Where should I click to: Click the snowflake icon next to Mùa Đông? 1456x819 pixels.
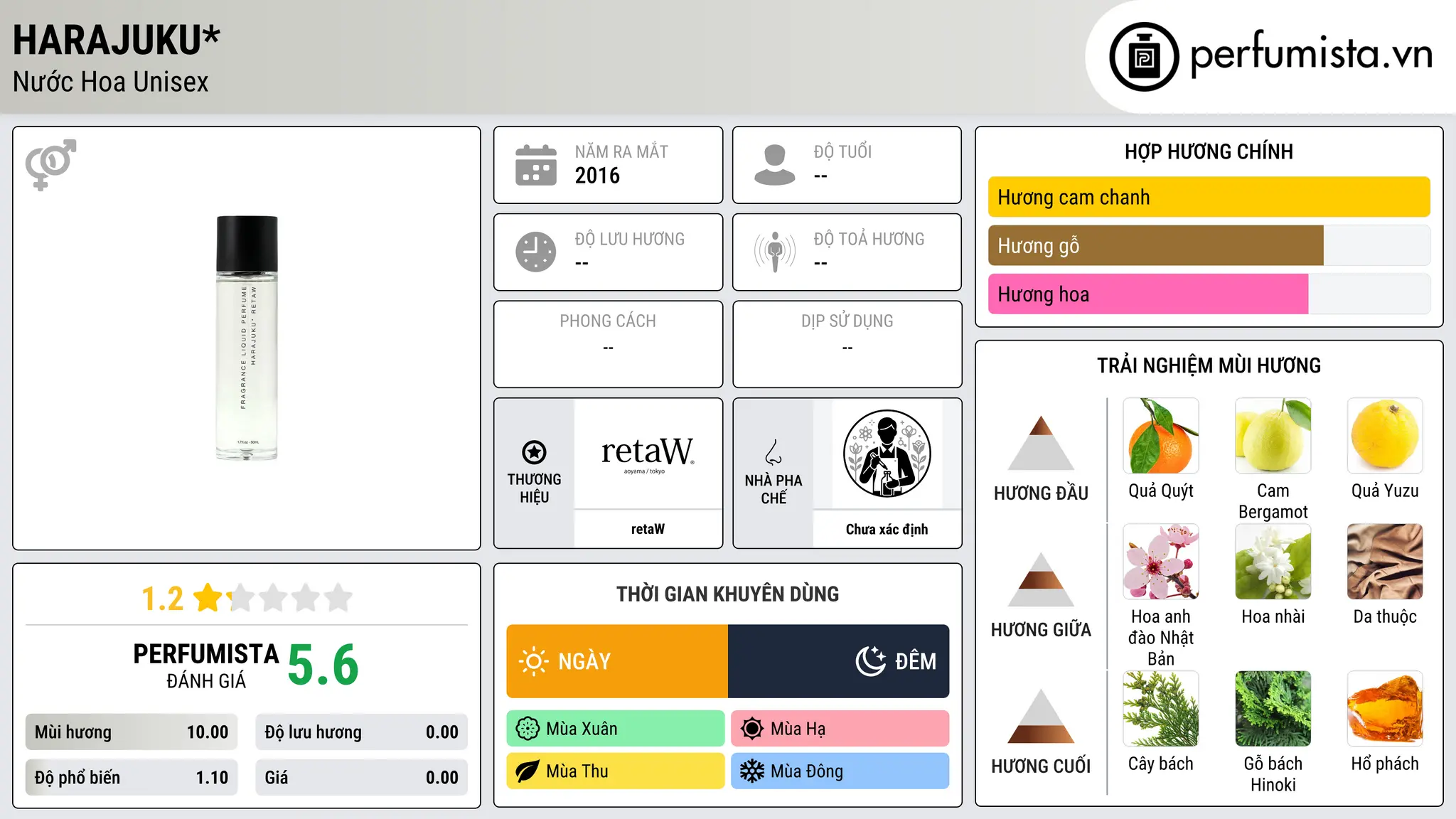(x=752, y=771)
